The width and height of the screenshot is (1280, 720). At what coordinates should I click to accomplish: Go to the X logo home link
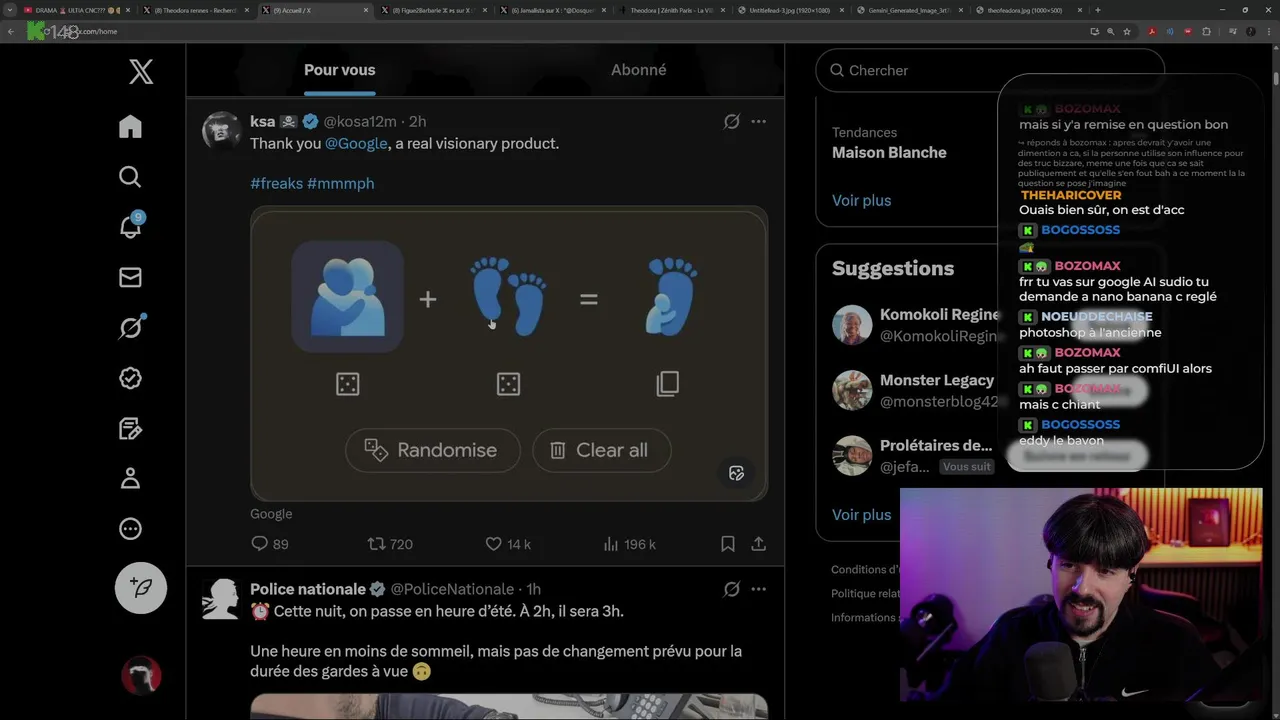pos(141,71)
